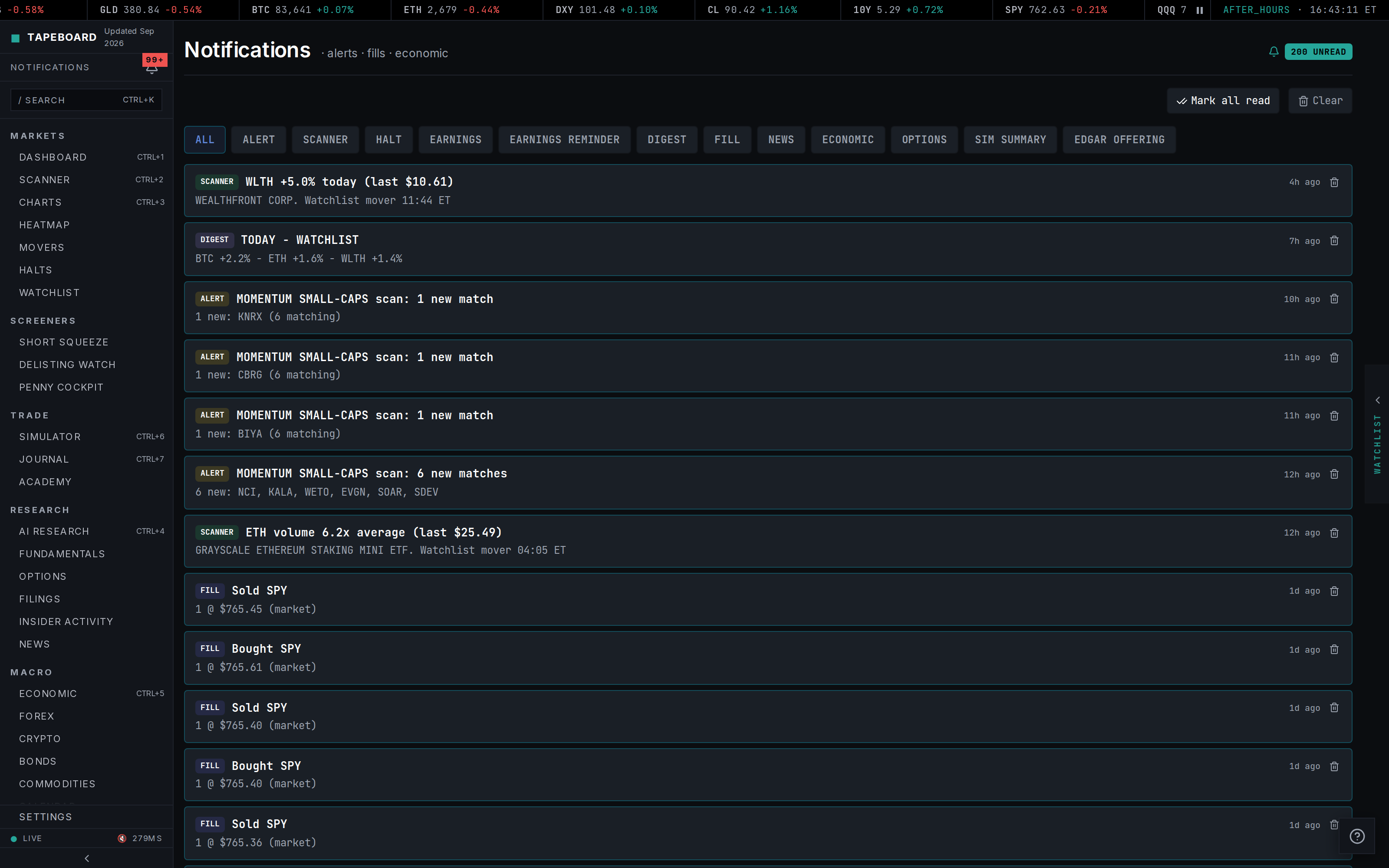Expand the WATCHLIST side panel
This screenshot has height=868, width=1389.
click(1377, 434)
